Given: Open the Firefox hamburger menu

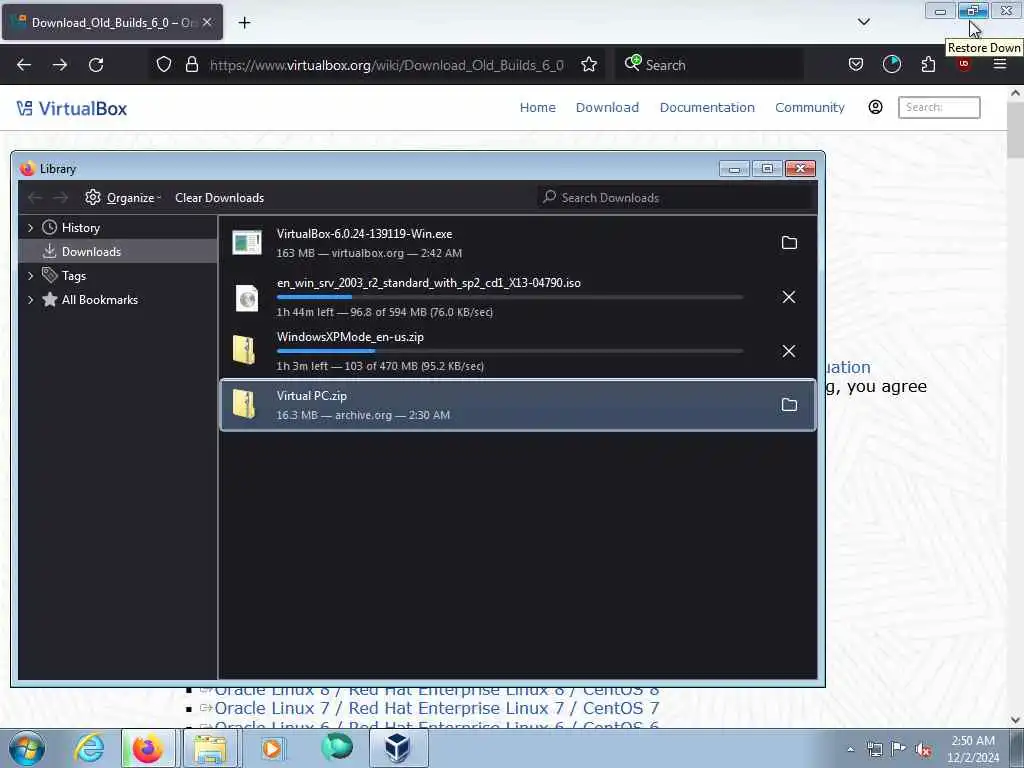Looking at the screenshot, I should pyautogui.click(x=1000, y=64).
